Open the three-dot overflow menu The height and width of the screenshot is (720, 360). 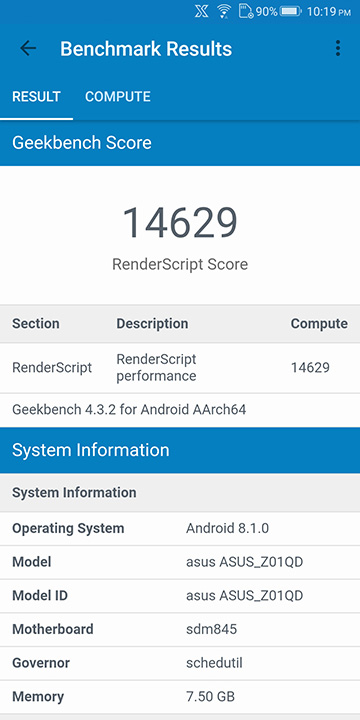click(338, 48)
